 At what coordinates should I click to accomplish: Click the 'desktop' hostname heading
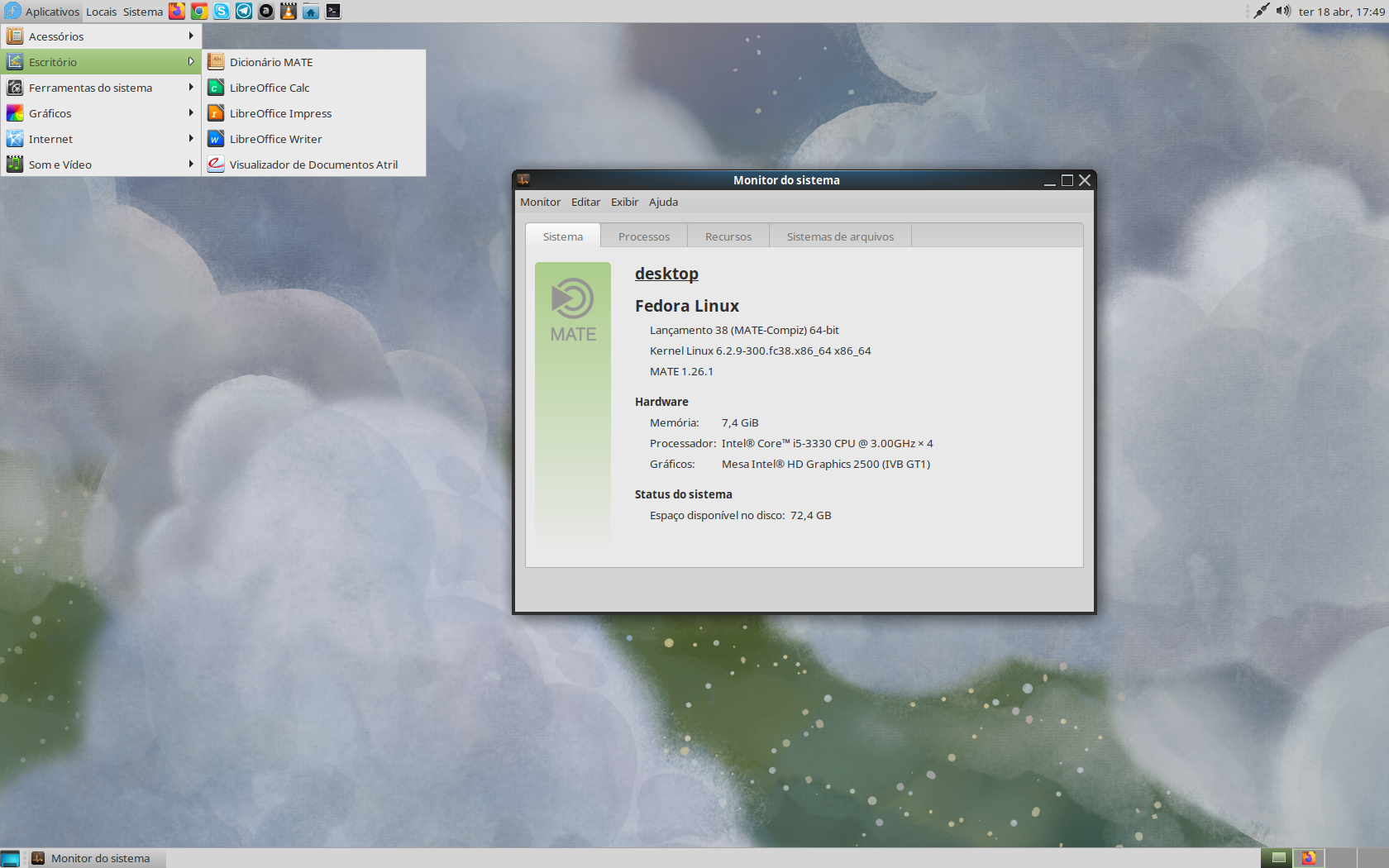666,274
